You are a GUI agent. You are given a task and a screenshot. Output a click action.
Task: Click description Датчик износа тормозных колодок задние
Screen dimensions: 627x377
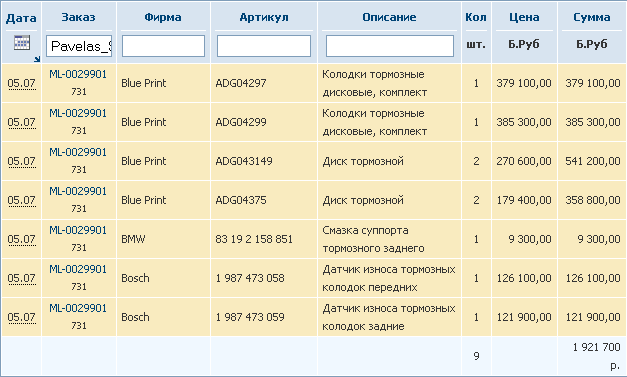(389, 317)
